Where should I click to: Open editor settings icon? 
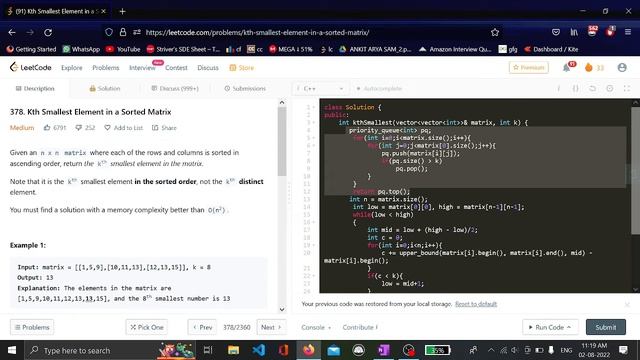pos(610,89)
